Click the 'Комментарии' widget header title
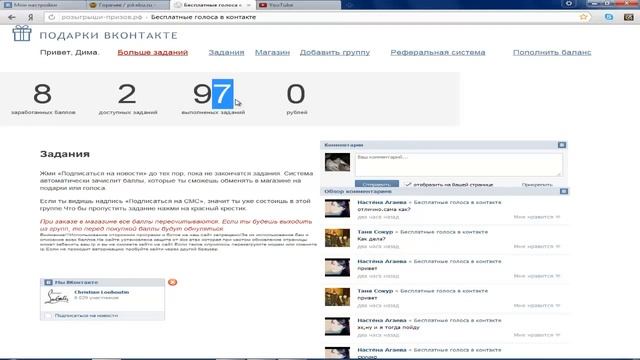The image size is (640, 360). (343, 145)
